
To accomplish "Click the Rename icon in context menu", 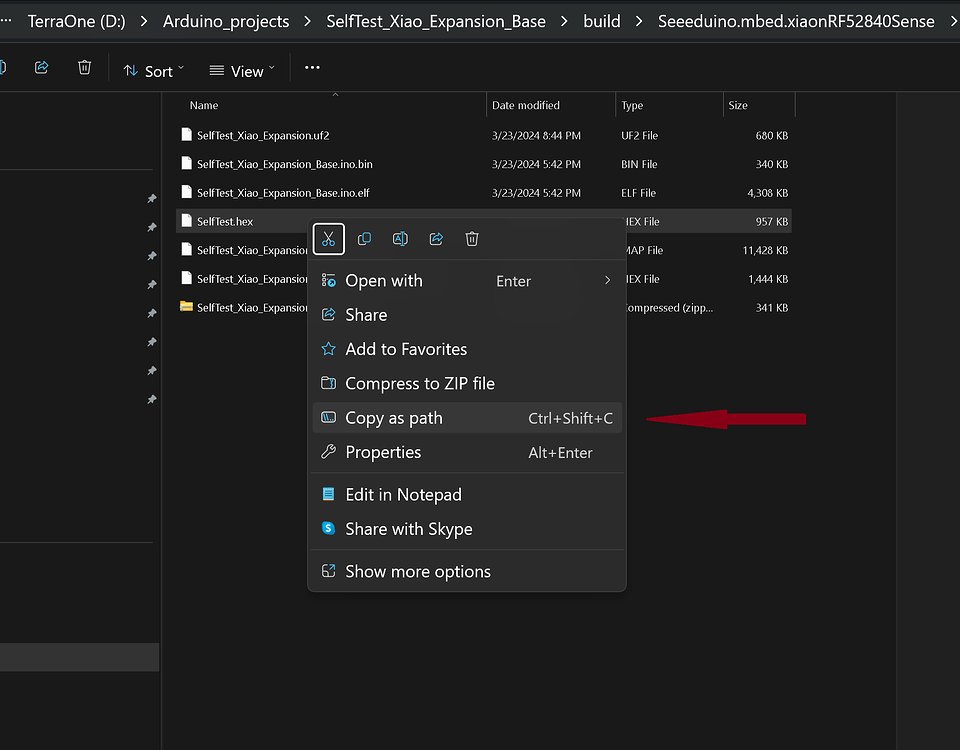I will [x=400, y=239].
